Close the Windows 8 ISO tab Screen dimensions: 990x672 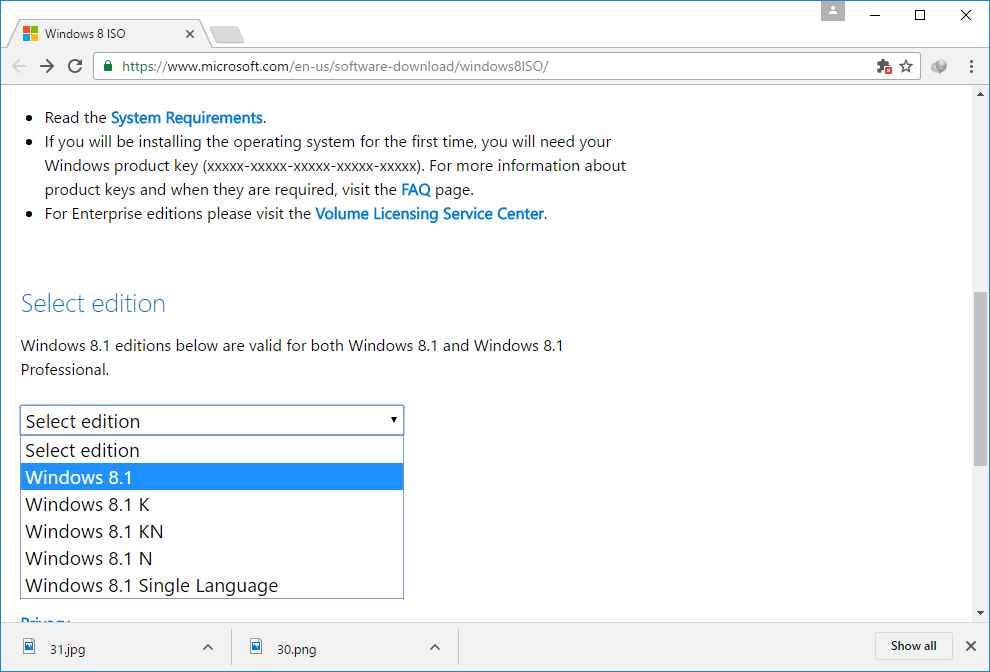tap(189, 34)
